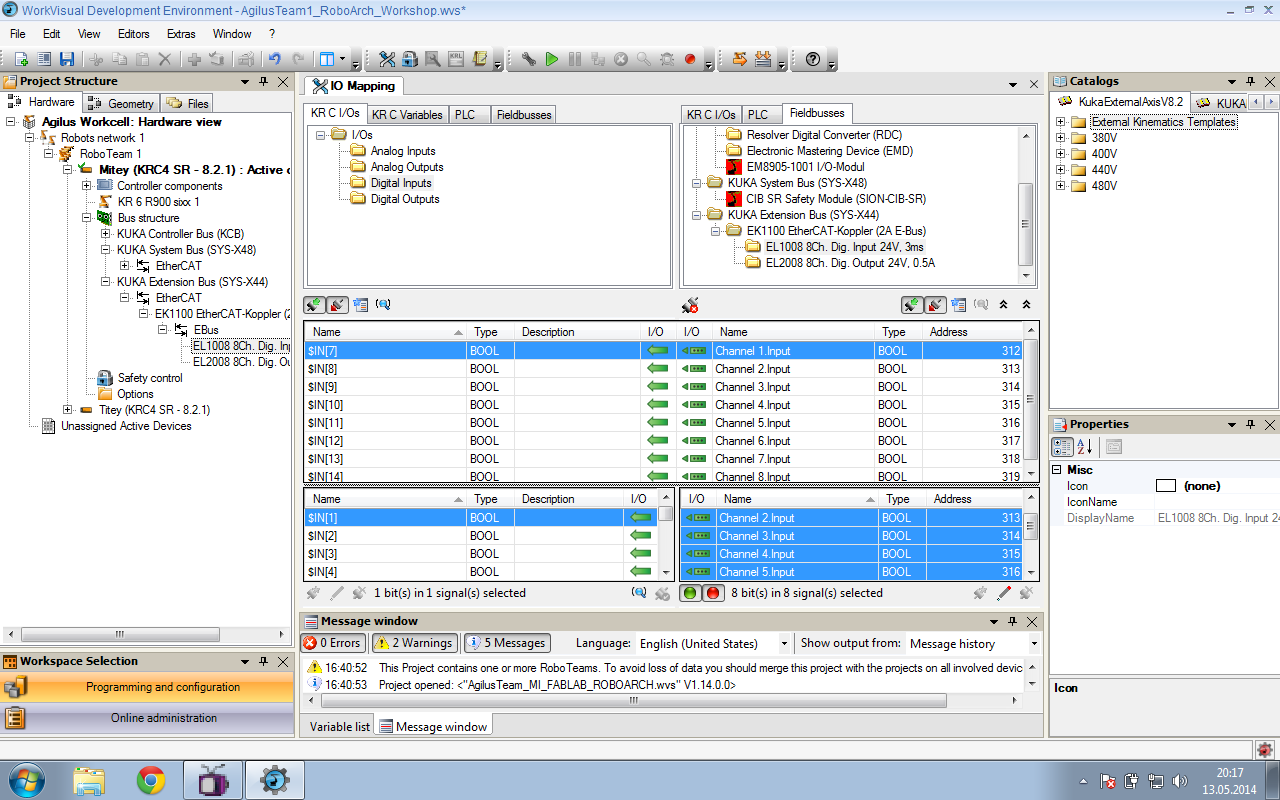Click the Undo arrow in the toolbar
The image size is (1280, 800).
point(274,60)
